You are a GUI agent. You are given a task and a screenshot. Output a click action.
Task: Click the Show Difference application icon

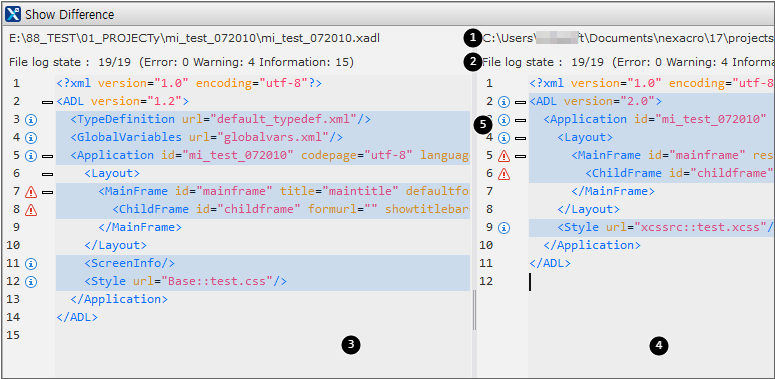(x=13, y=14)
